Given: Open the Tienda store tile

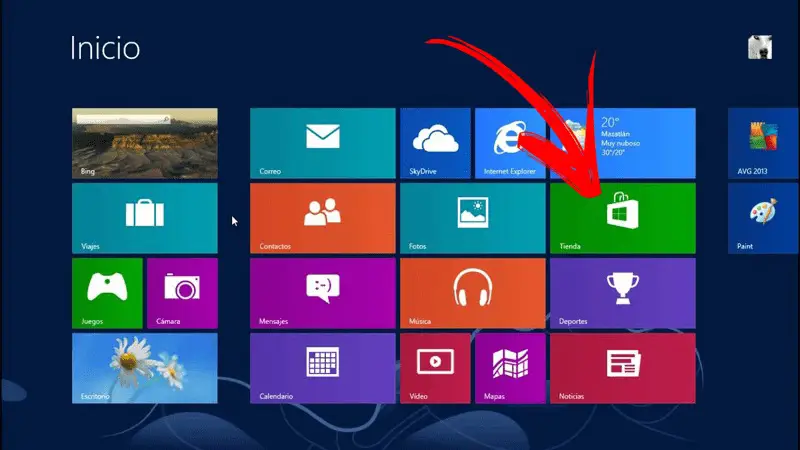Looking at the screenshot, I should (623, 218).
